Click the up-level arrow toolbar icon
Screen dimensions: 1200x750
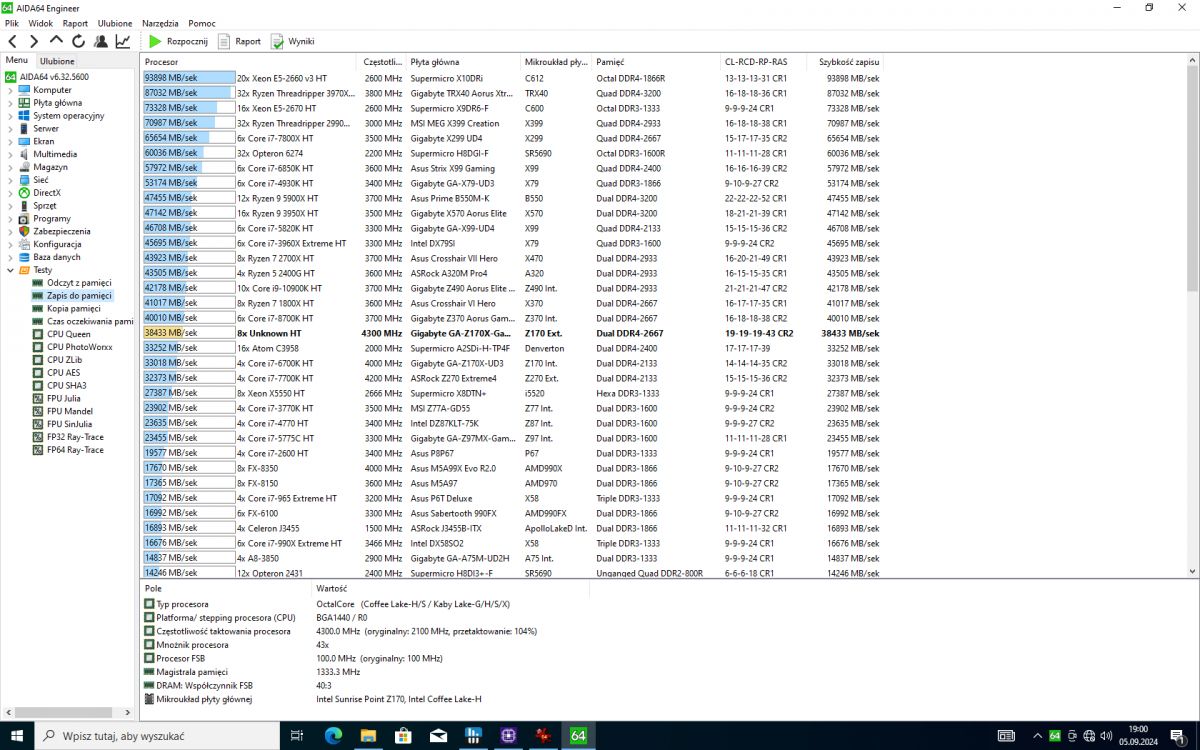(x=56, y=41)
